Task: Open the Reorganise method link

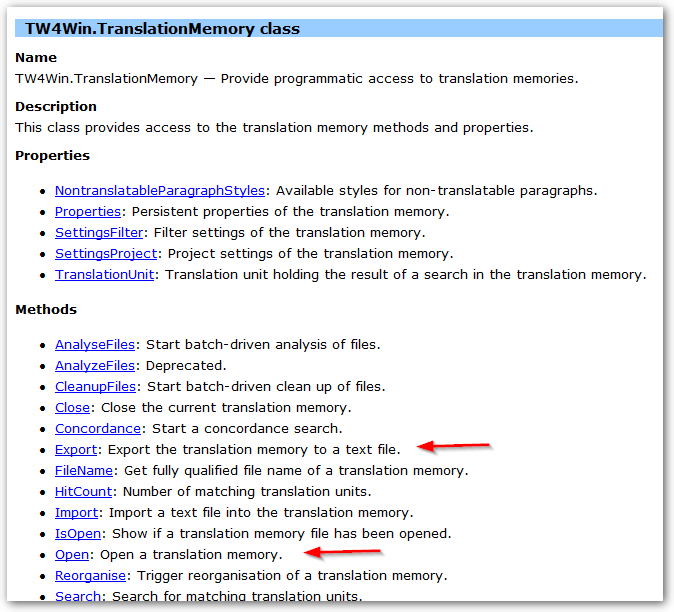Action: 90,576
